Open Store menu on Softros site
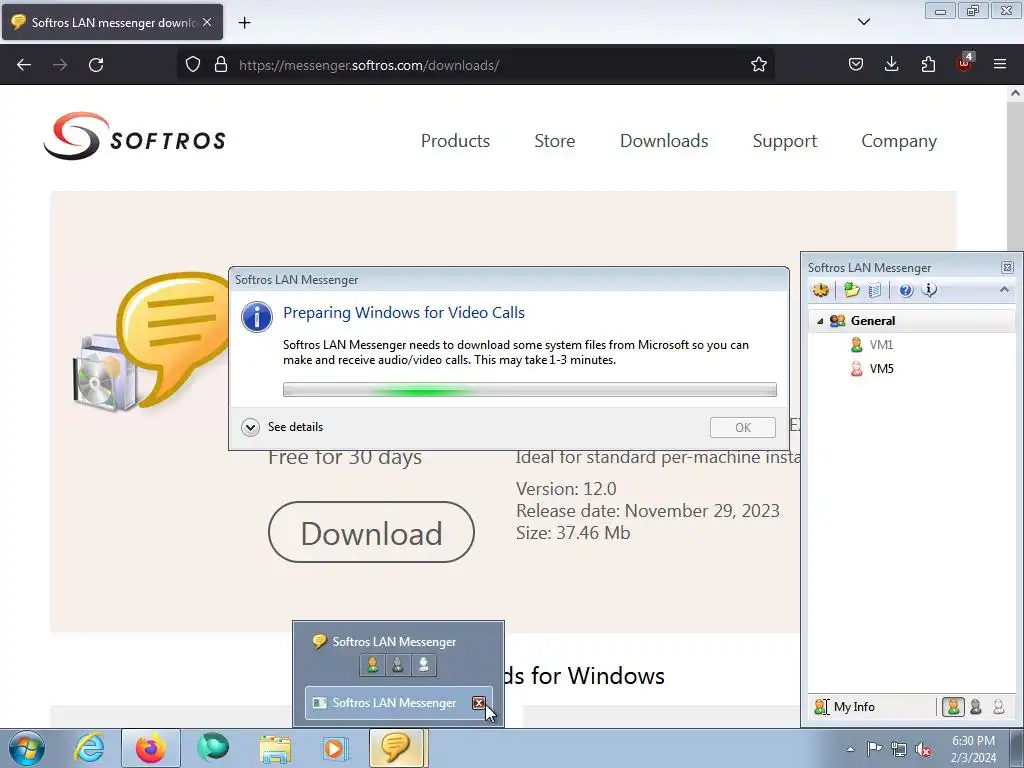The image size is (1024, 768). click(x=554, y=141)
